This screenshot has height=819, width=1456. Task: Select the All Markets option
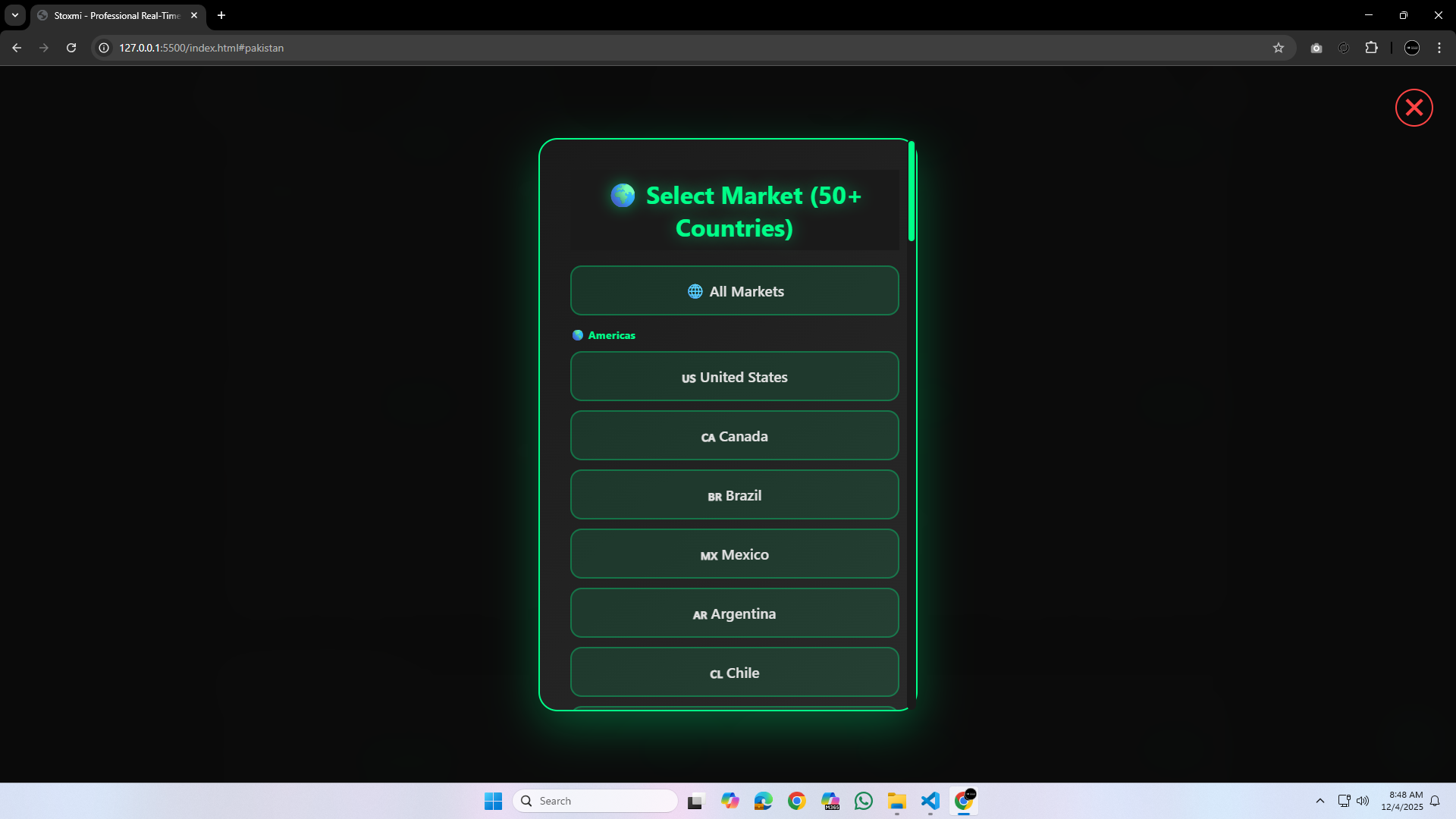click(x=734, y=290)
